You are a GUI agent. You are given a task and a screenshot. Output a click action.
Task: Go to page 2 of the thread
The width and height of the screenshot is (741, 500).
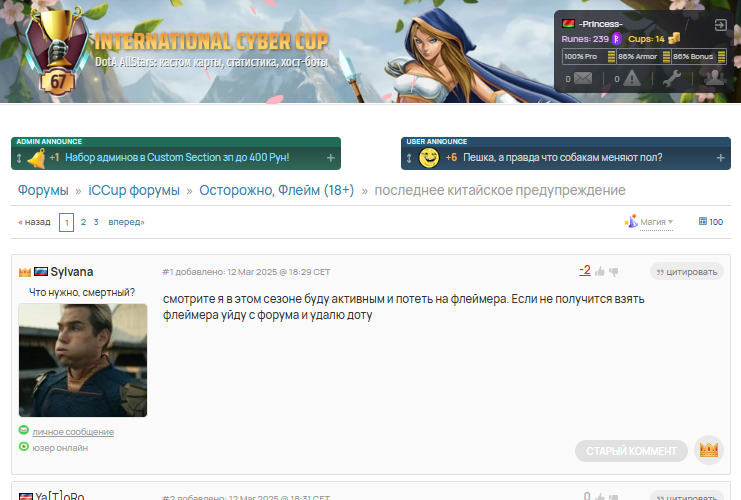point(84,222)
